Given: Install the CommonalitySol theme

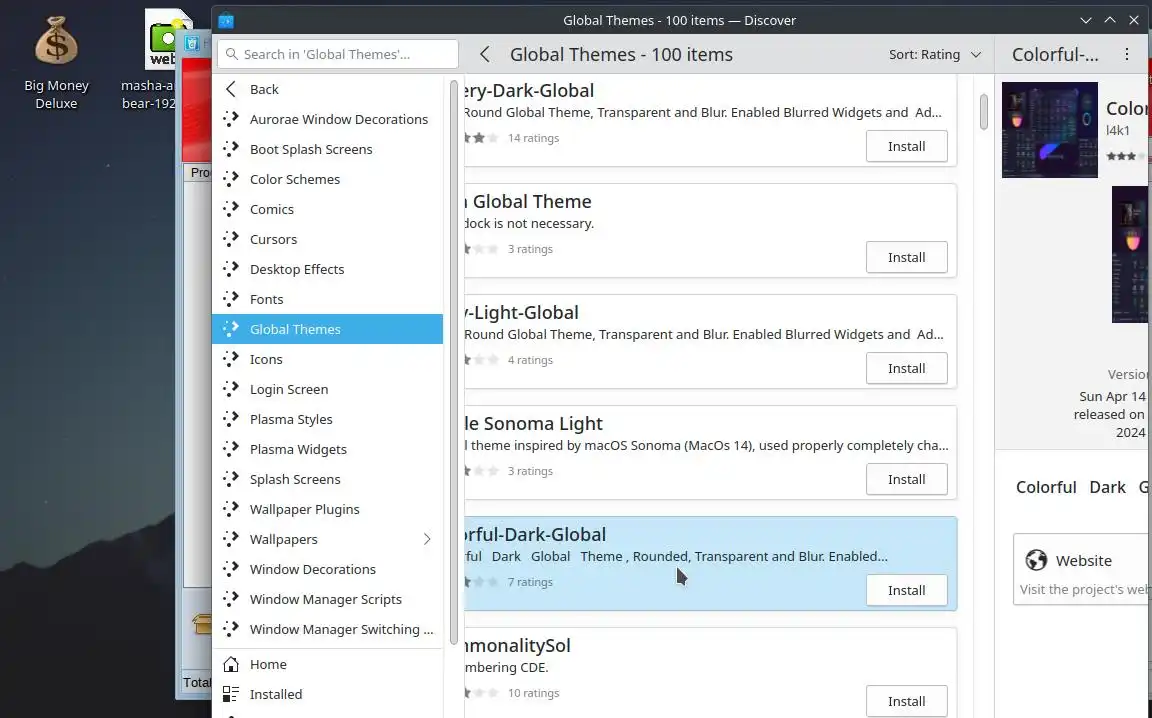Looking at the screenshot, I should click(x=906, y=701).
